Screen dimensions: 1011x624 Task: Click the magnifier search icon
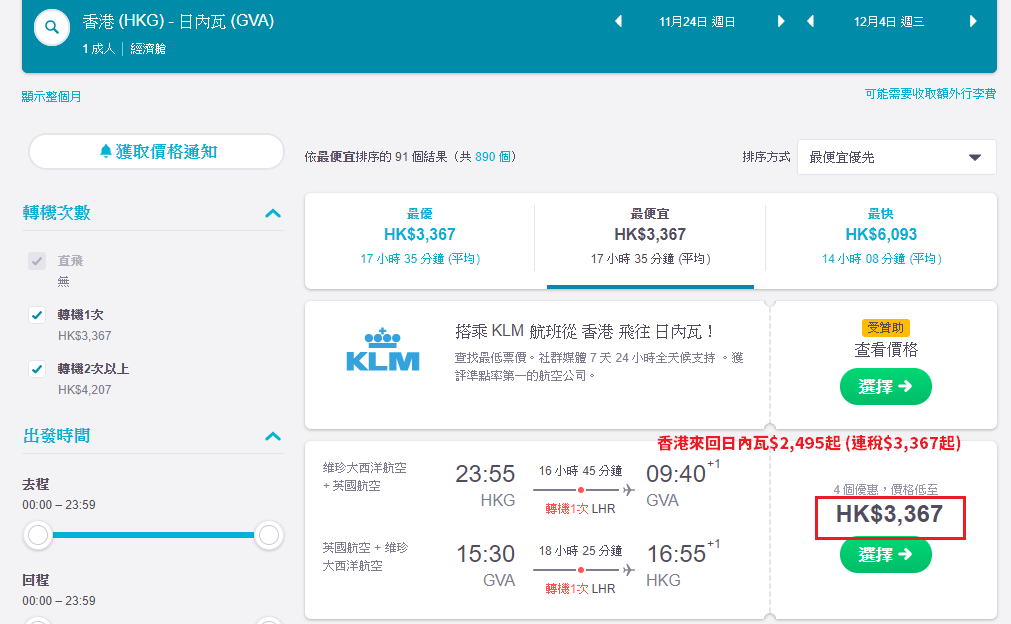pyautogui.click(x=52, y=28)
